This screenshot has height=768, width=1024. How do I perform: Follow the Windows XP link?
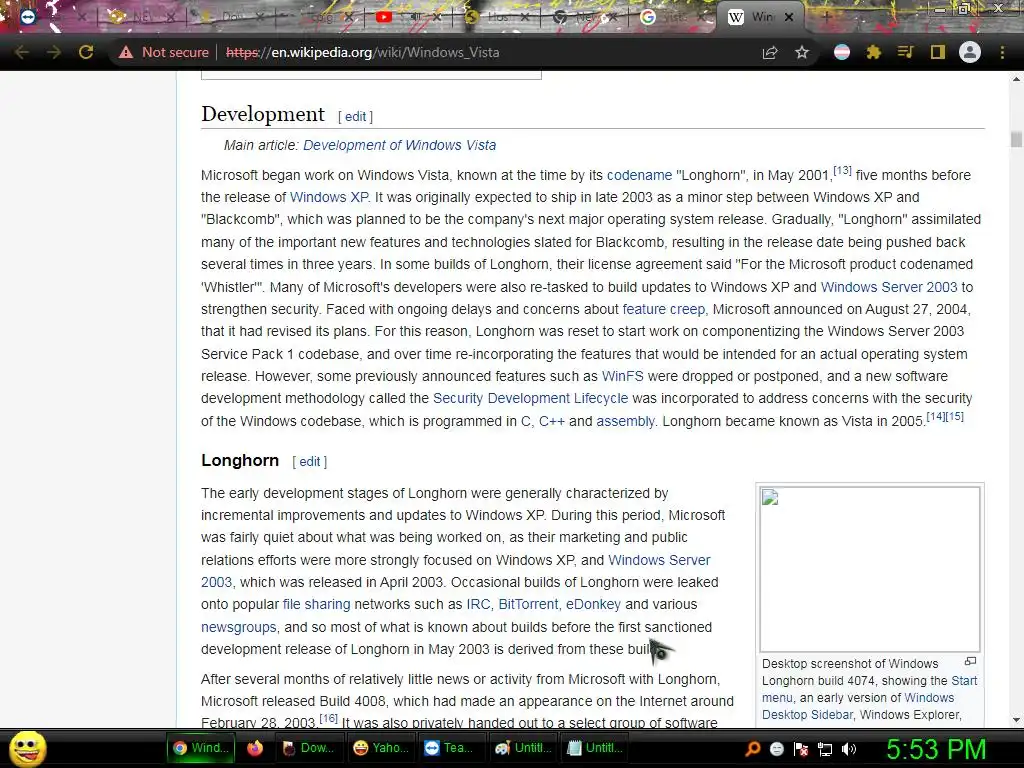(329, 197)
